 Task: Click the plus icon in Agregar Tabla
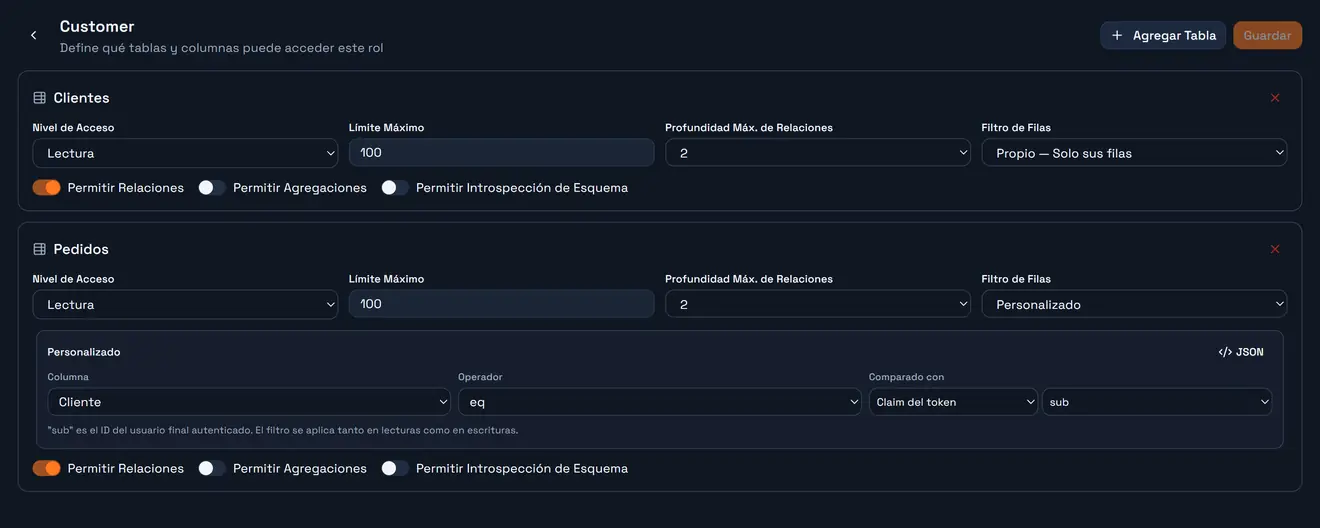[1117, 35]
